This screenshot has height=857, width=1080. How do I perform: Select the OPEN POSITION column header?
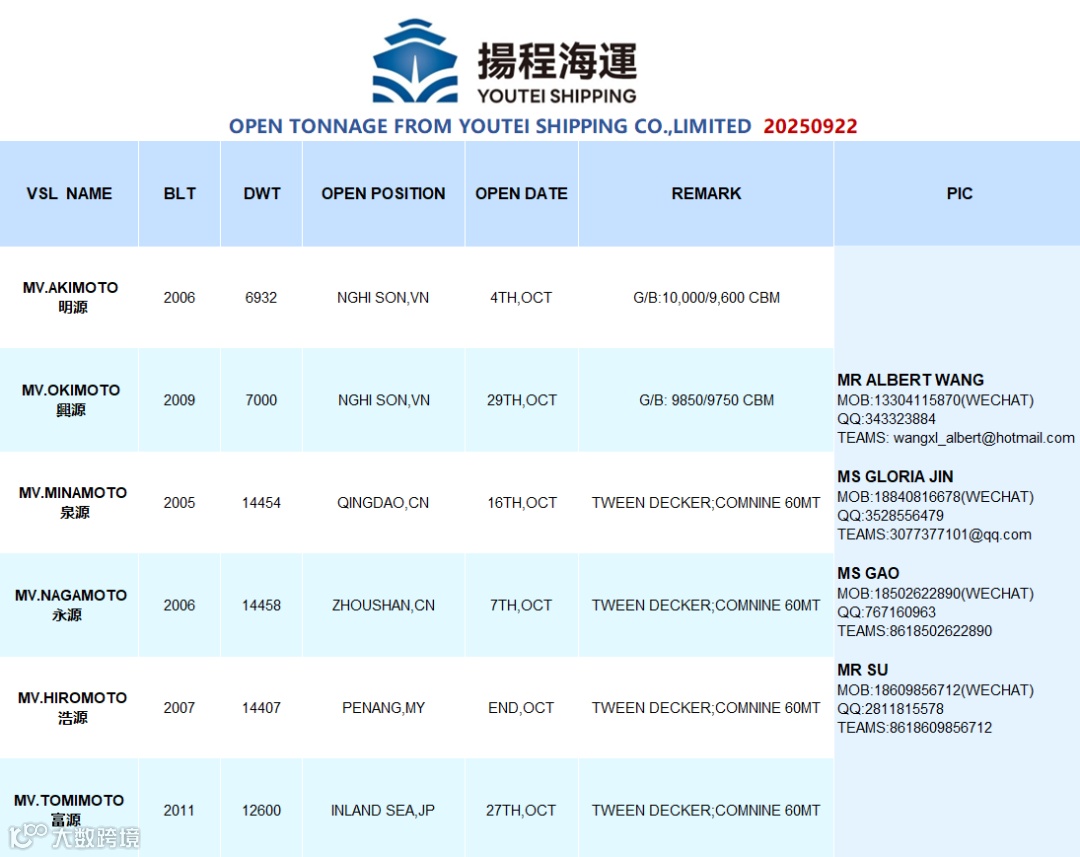pos(384,194)
